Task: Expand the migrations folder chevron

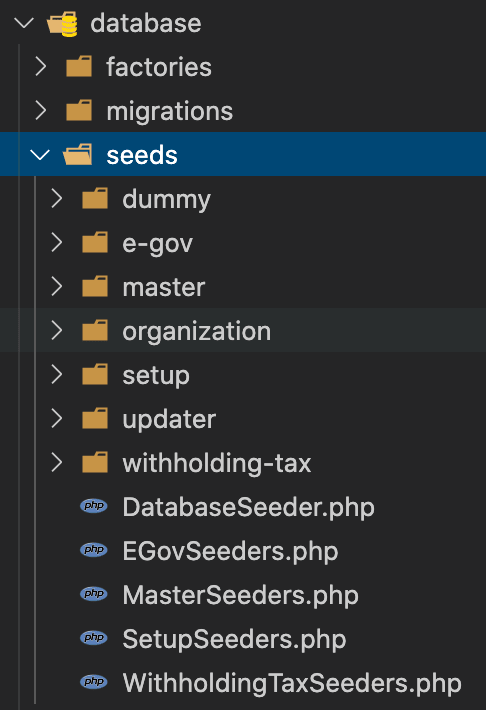Action: (41, 110)
